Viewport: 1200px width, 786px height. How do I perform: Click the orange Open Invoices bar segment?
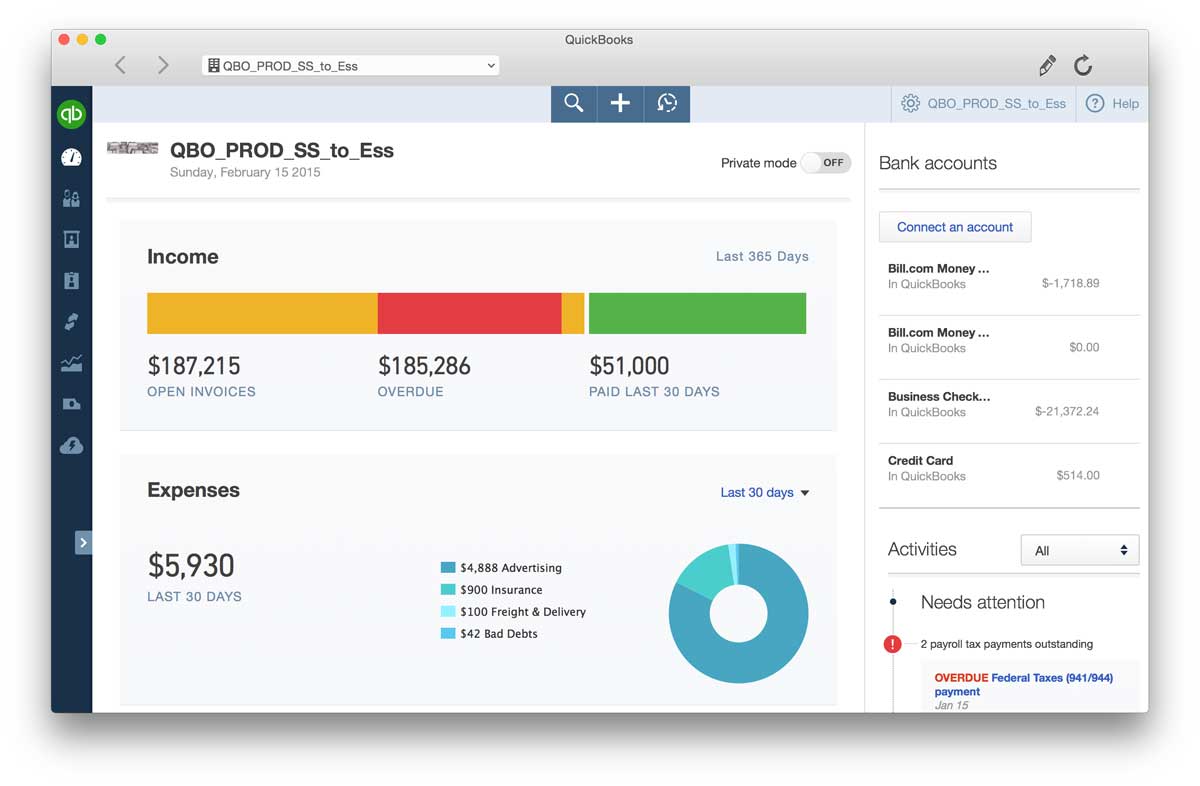(262, 313)
